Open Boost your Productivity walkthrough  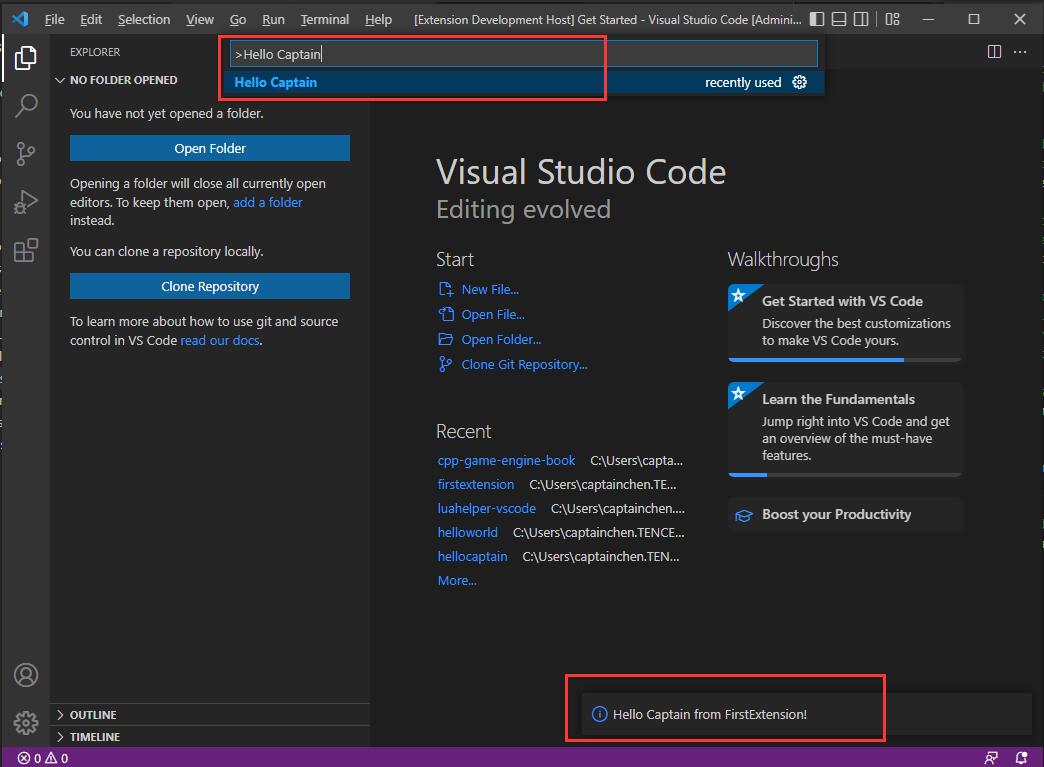(x=845, y=515)
